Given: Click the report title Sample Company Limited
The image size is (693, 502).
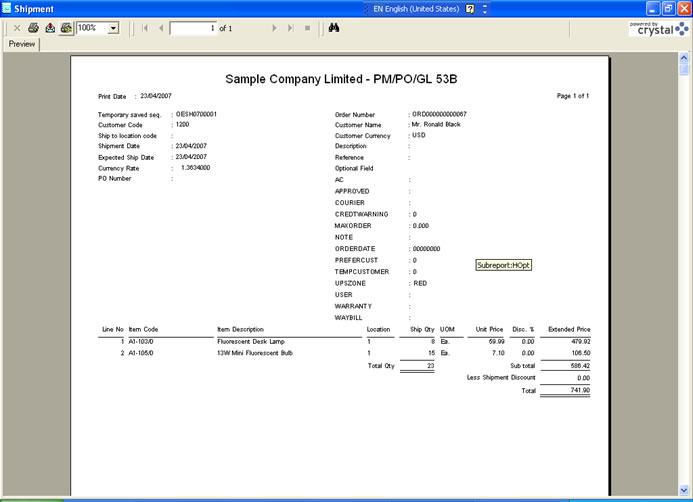Looking at the screenshot, I should [x=341, y=79].
